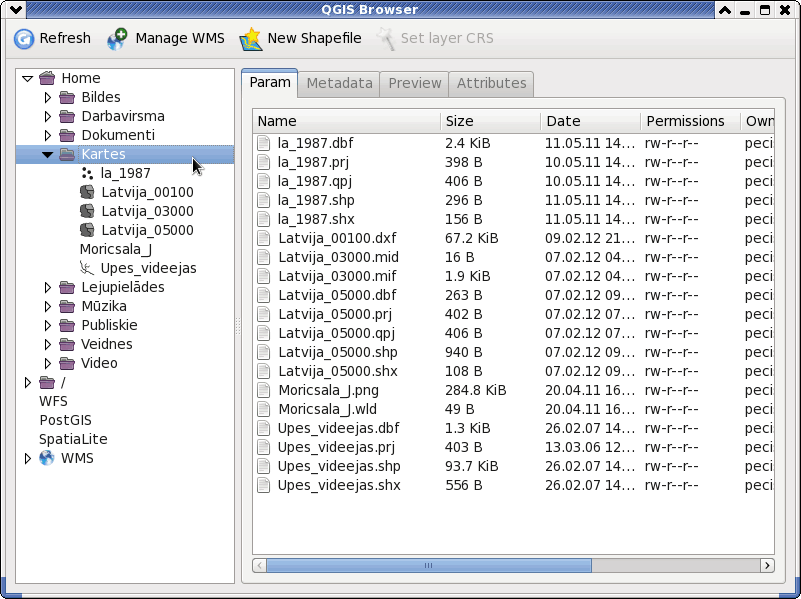801x599 pixels.
Task: Select the SpatiaLite tree item
Action: click(x=73, y=439)
